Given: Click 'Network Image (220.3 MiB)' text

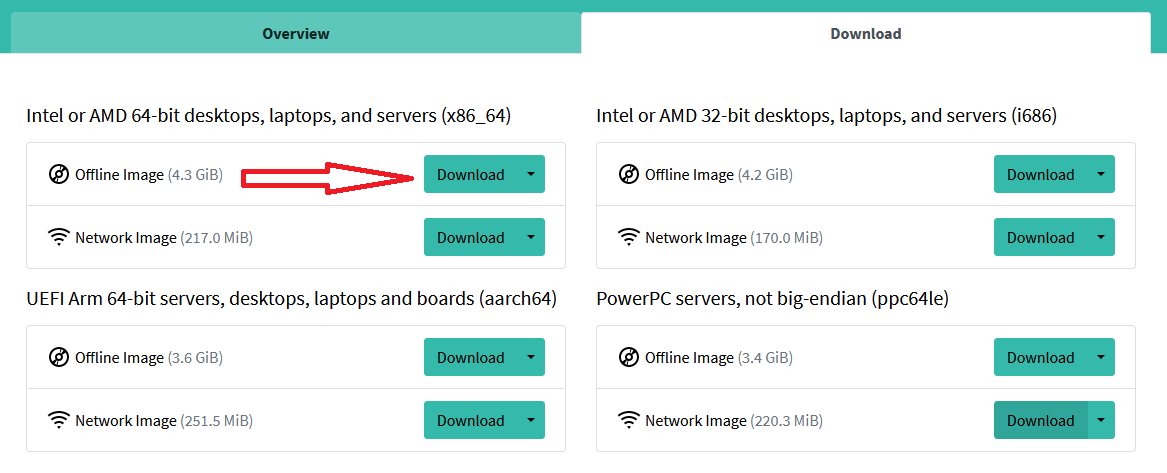Looking at the screenshot, I should tap(734, 422).
